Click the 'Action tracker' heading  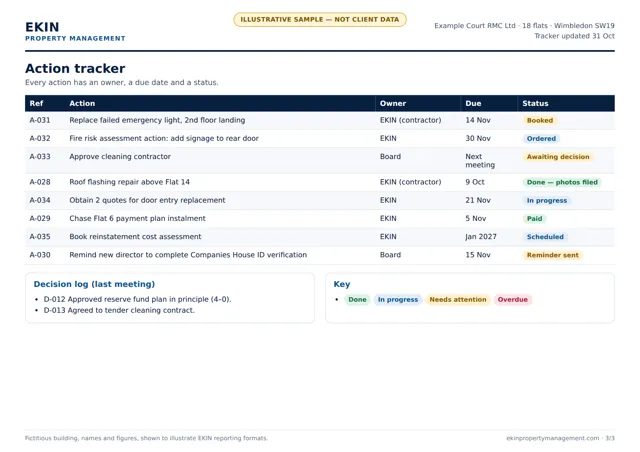[75, 68]
